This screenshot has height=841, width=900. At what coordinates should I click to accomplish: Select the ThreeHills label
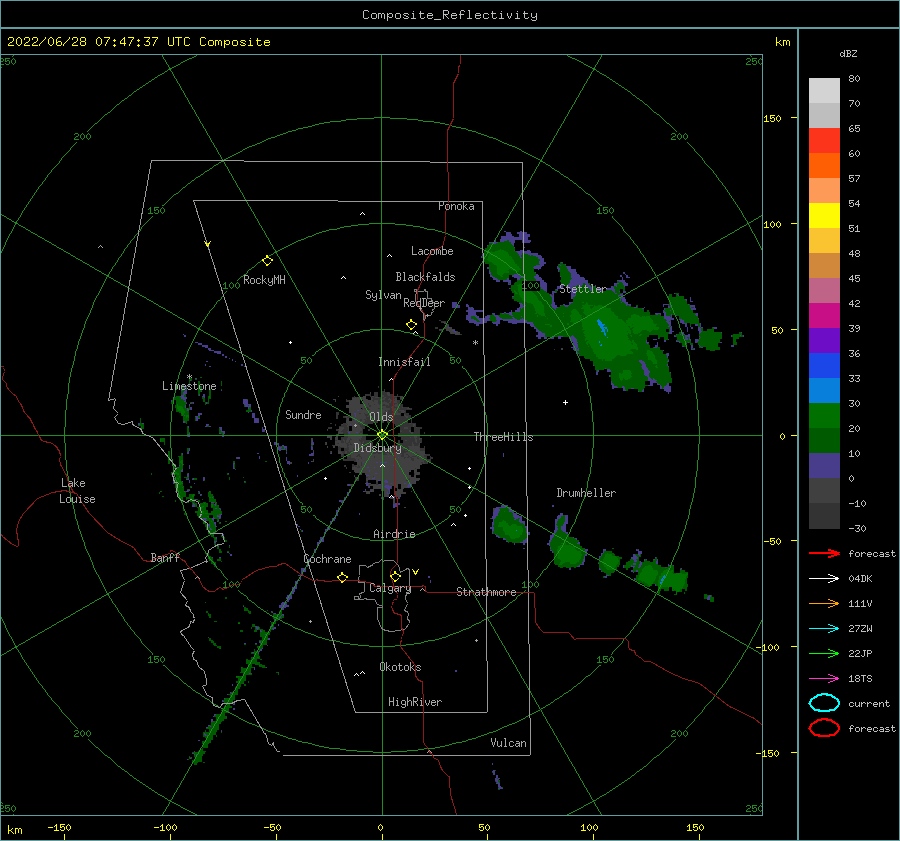tap(503, 437)
